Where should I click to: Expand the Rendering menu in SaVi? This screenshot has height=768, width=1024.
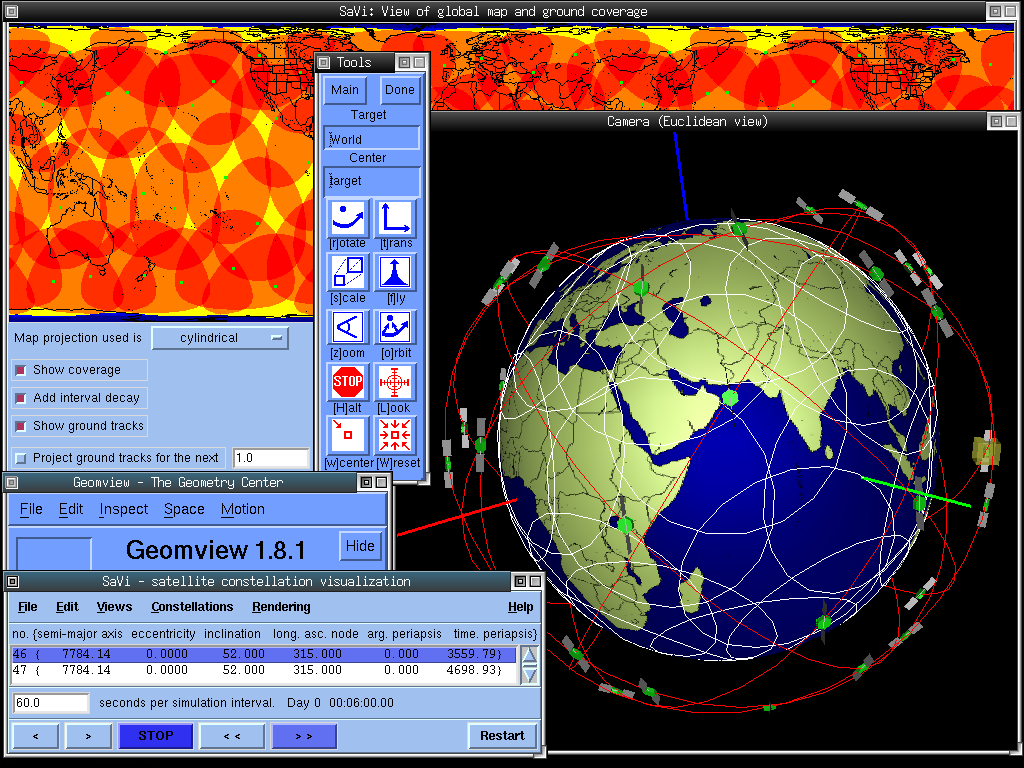[x=281, y=607]
